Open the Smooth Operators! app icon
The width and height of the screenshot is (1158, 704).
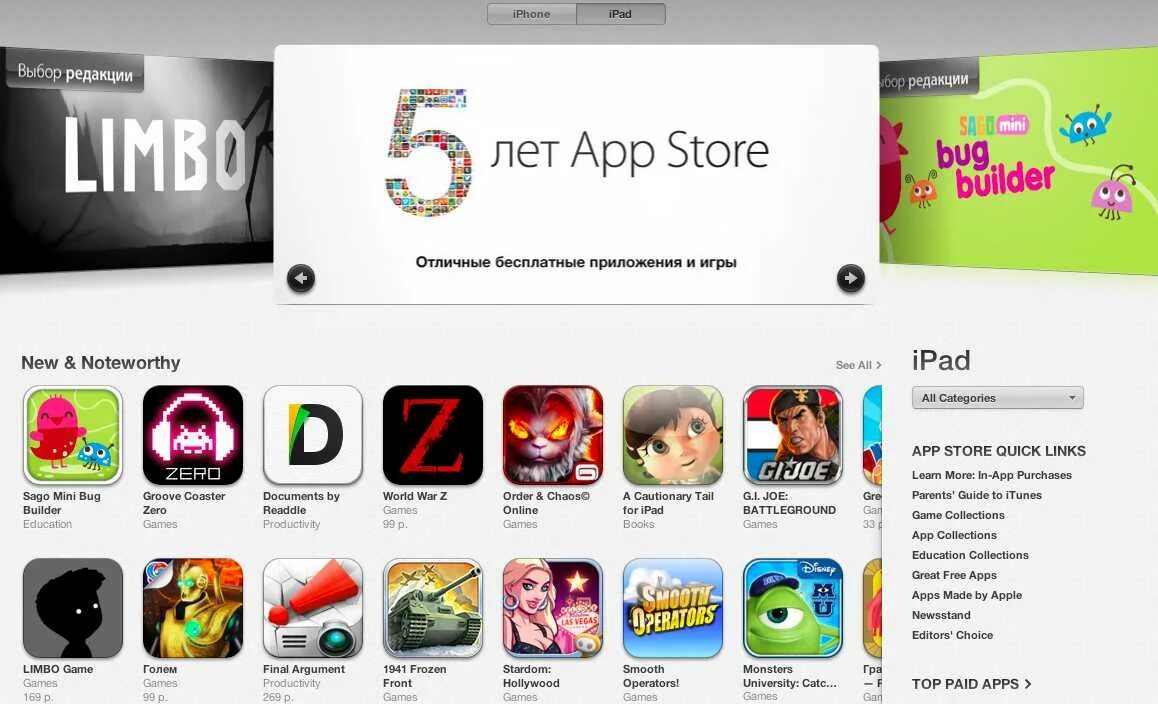coord(673,608)
